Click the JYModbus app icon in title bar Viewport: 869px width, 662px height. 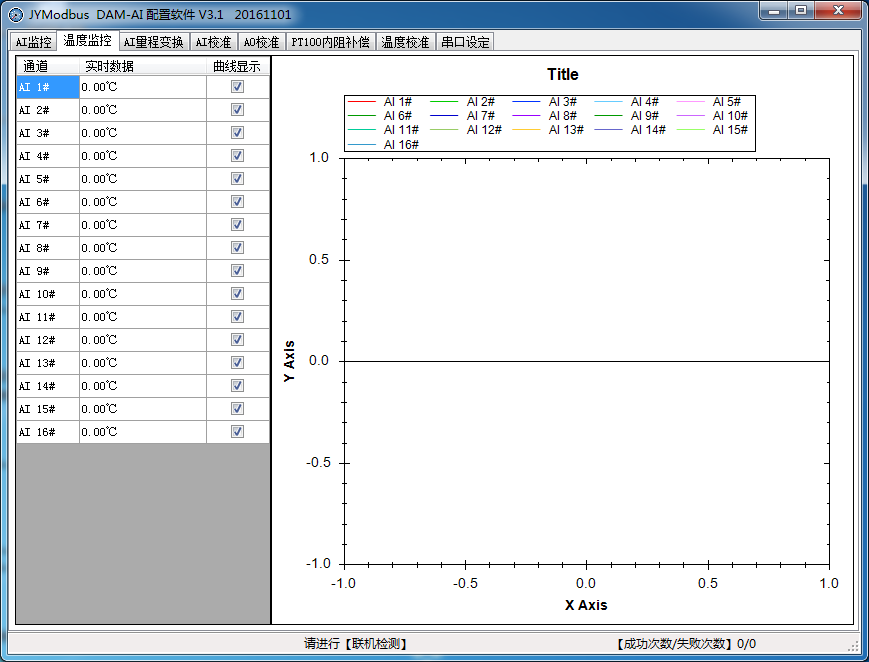coord(15,15)
